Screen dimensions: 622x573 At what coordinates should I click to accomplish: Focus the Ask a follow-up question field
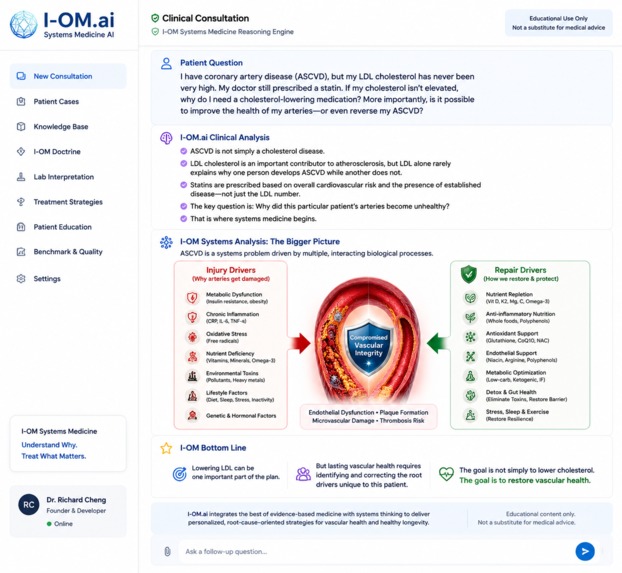click(x=375, y=552)
